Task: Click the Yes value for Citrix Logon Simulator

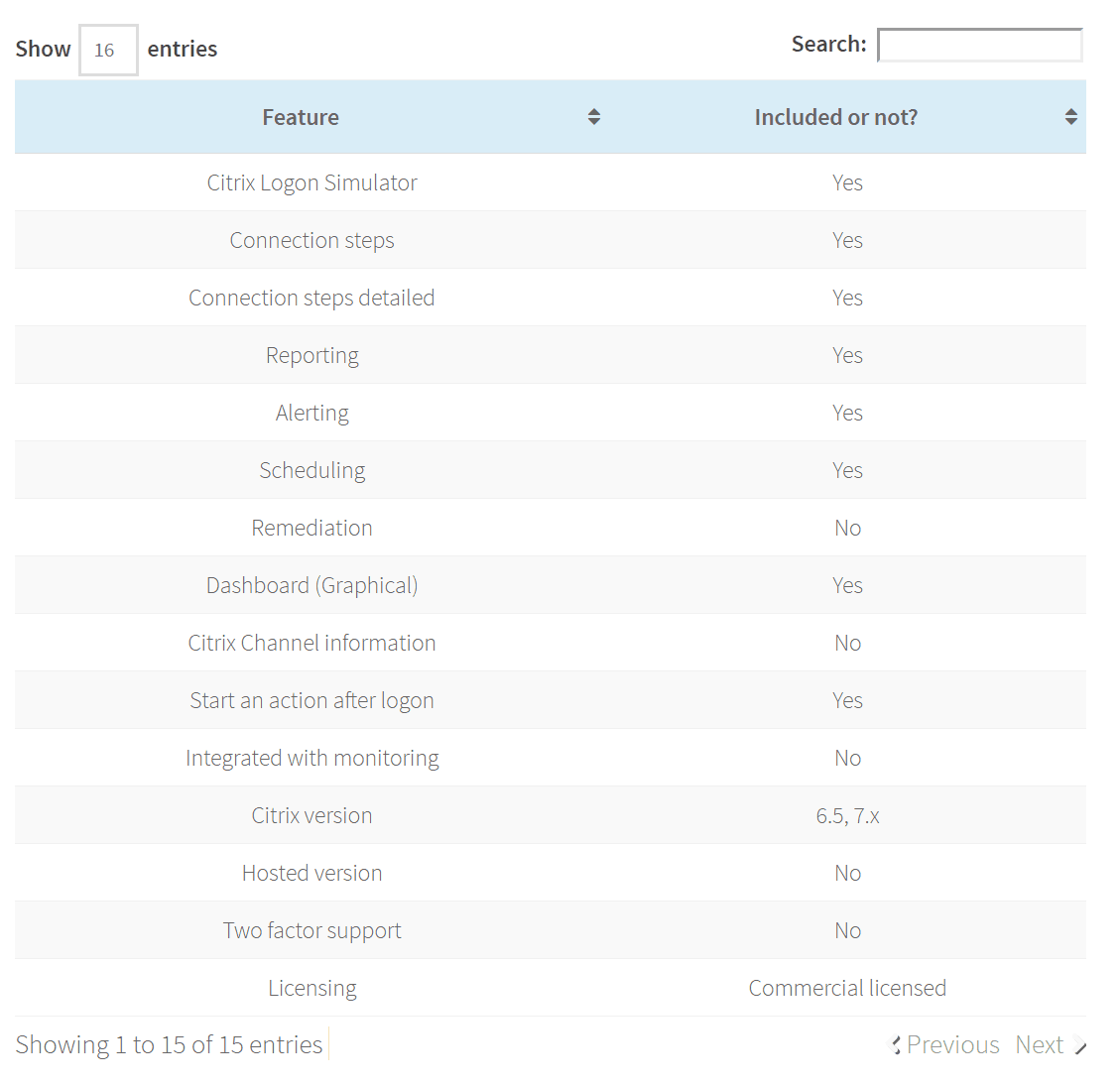Action: 848,182
